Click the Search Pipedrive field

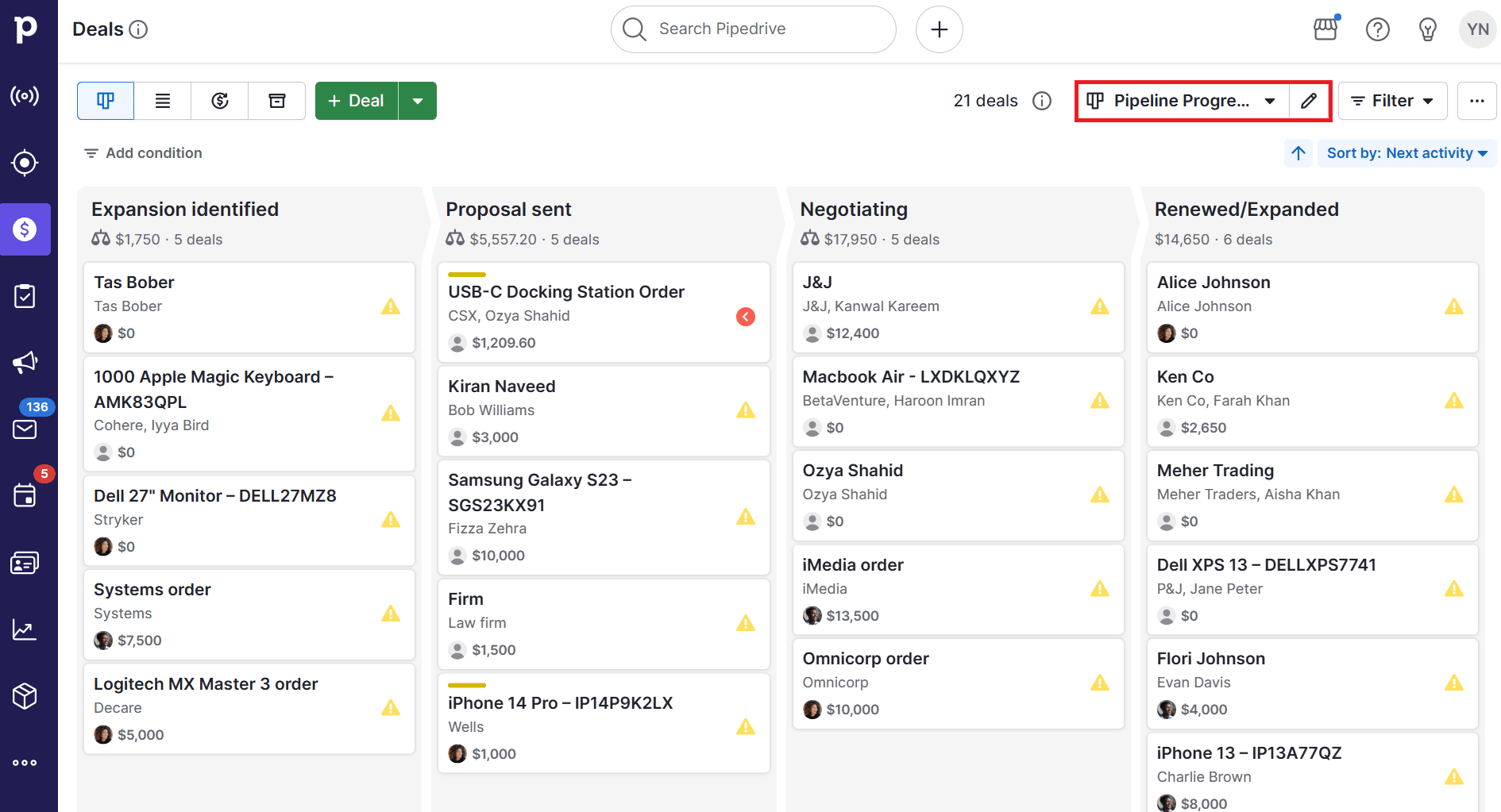click(x=754, y=29)
